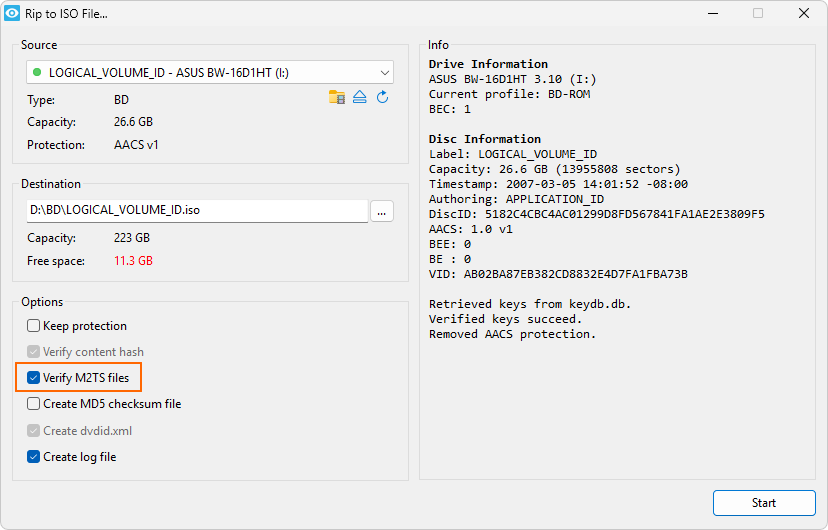The height and width of the screenshot is (530, 828).
Task: Click the destination path field with the .iso name
Action: tap(197, 210)
